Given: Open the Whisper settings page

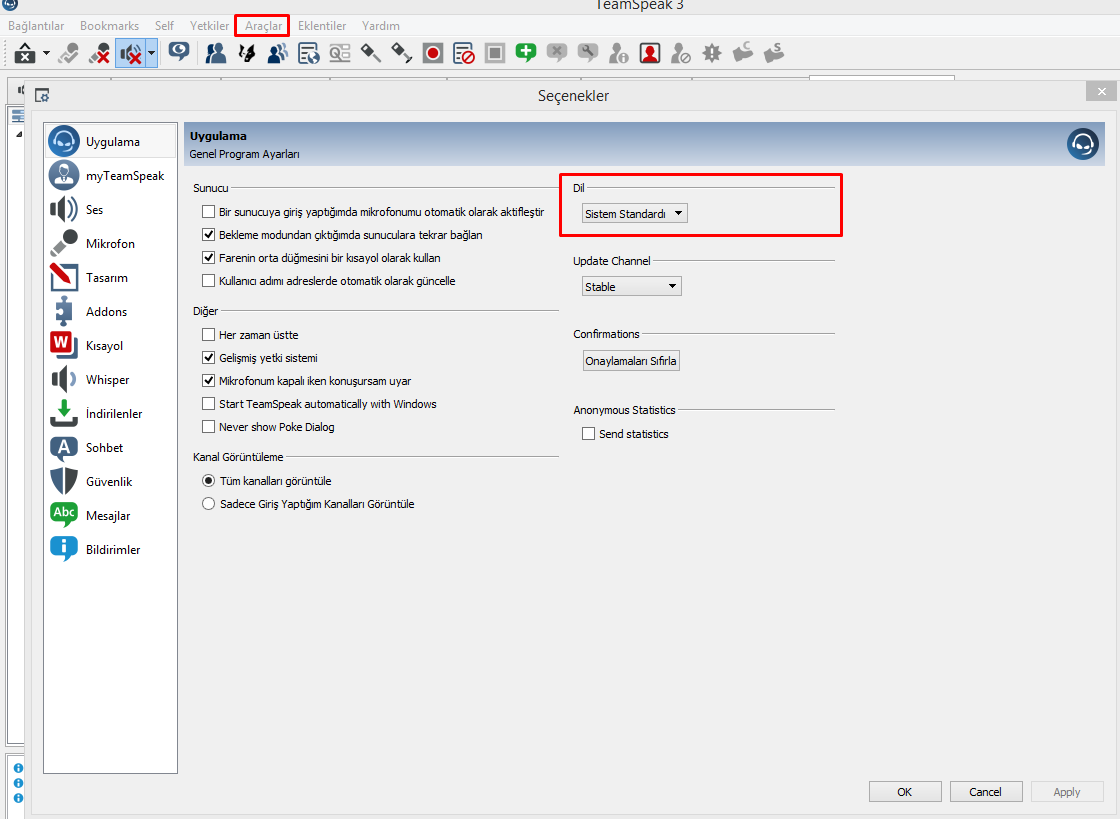Looking at the screenshot, I should point(111,380).
